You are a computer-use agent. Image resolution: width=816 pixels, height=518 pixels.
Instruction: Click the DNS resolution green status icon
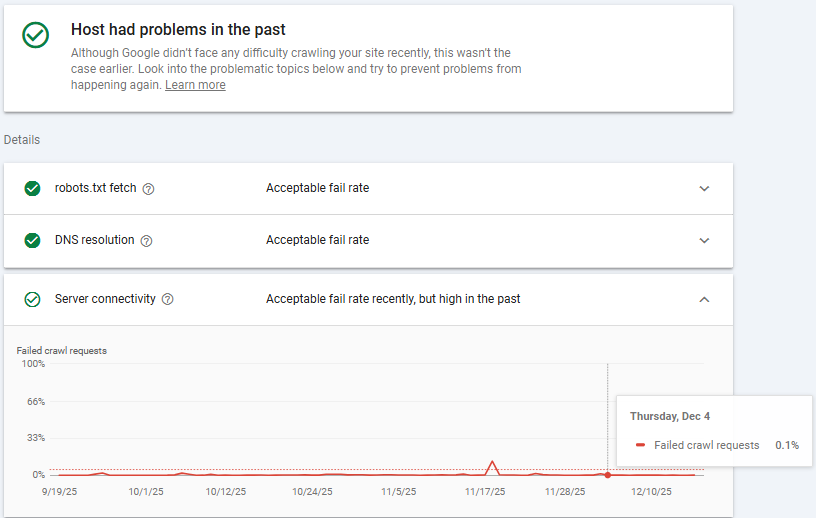[x=32, y=241]
